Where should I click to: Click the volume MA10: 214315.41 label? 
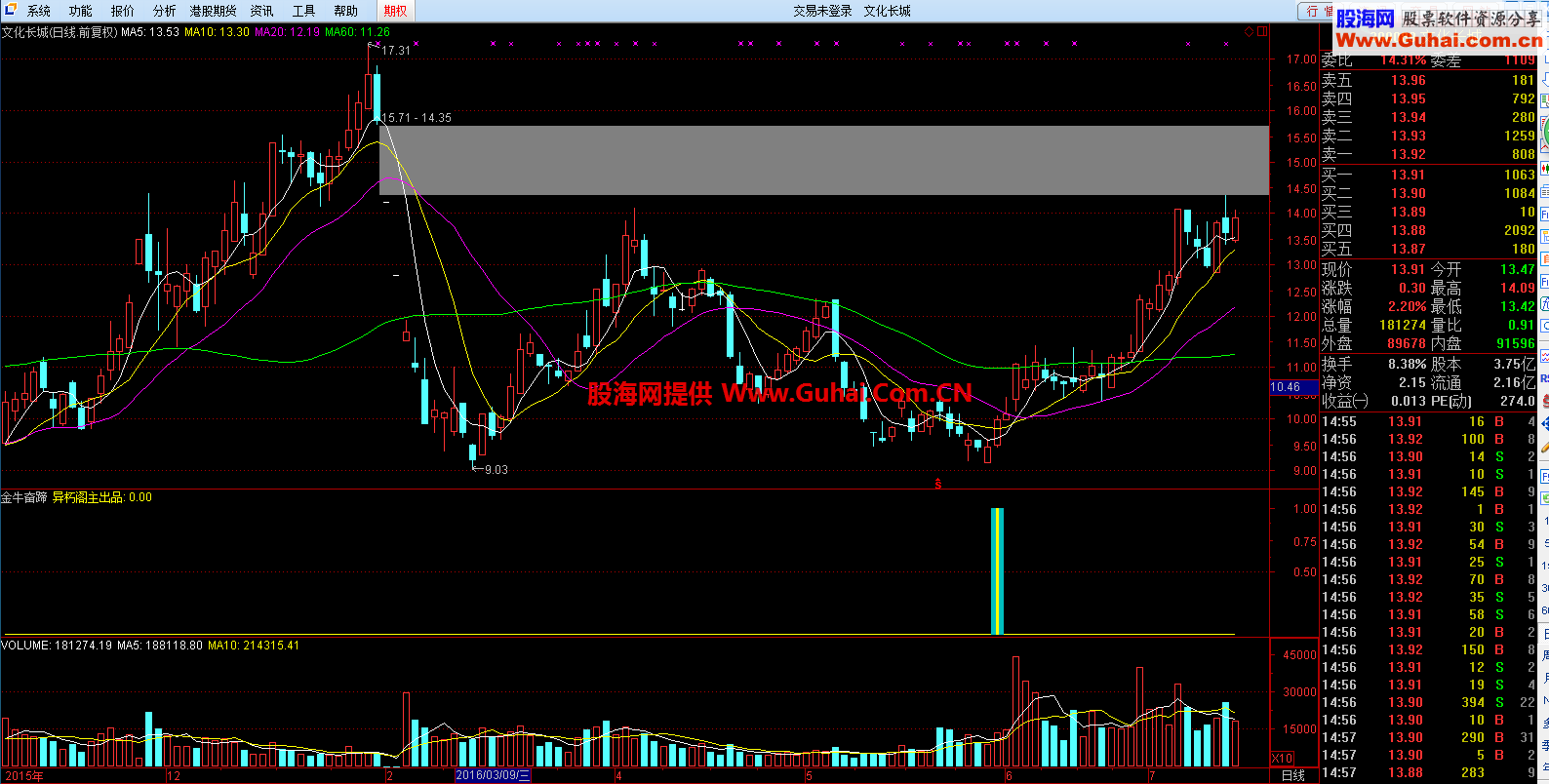point(254,646)
